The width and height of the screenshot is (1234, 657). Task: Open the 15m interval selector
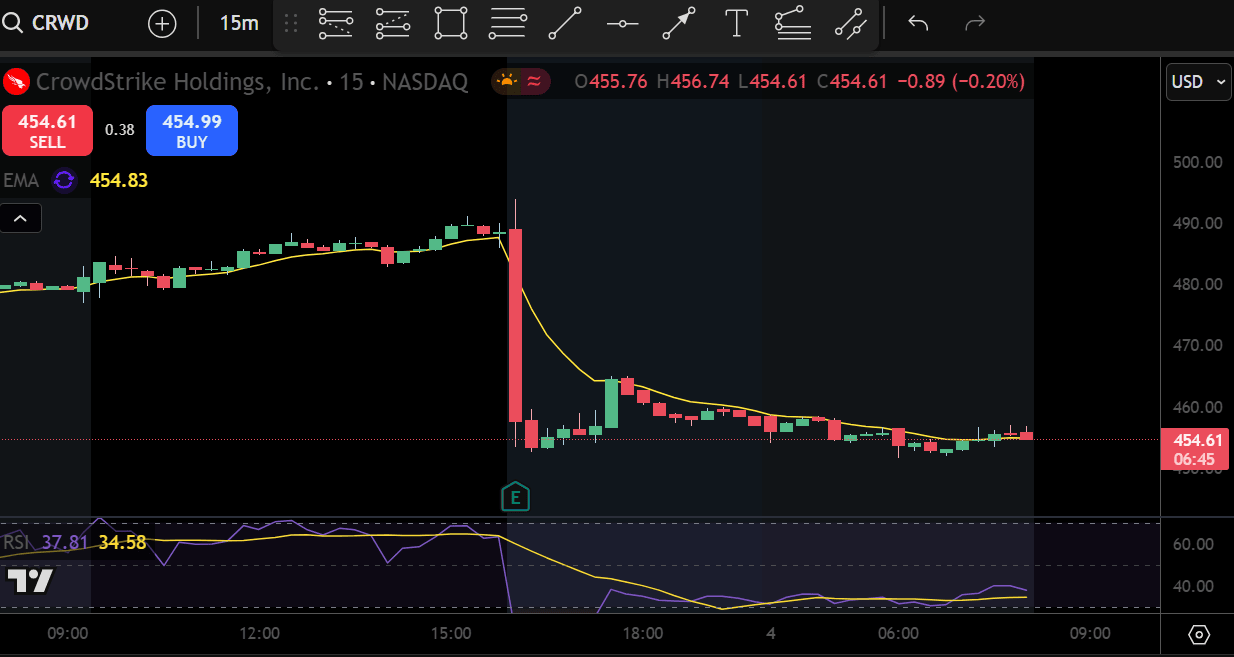[238, 23]
